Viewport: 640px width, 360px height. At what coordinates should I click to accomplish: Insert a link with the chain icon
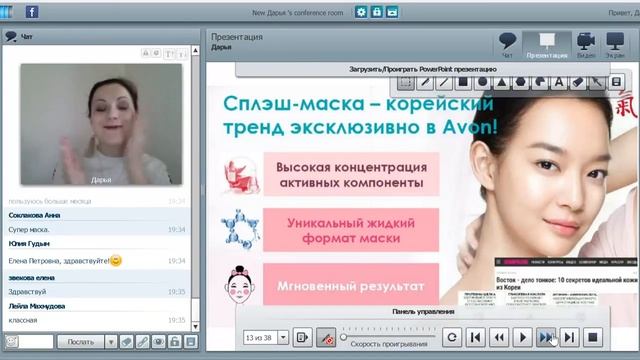[x=142, y=342]
